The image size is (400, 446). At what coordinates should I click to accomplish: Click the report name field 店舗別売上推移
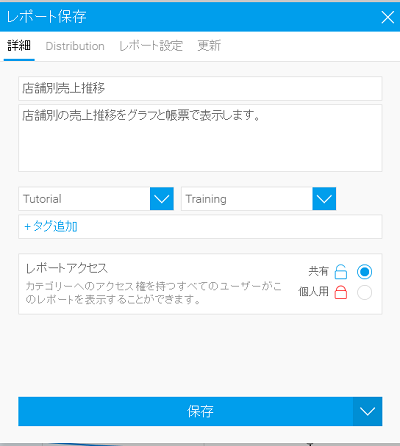point(200,88)
